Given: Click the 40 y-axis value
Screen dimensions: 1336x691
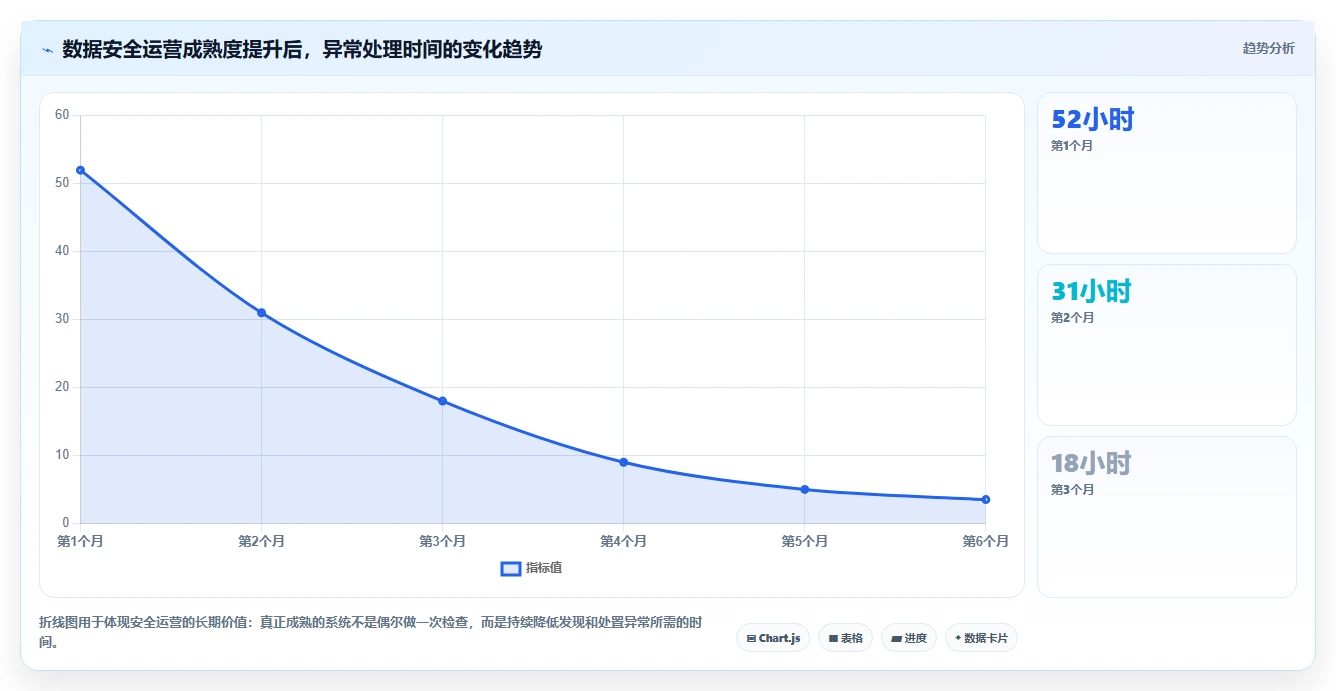Looking at the screenshot, I should (x=62, y=251).
